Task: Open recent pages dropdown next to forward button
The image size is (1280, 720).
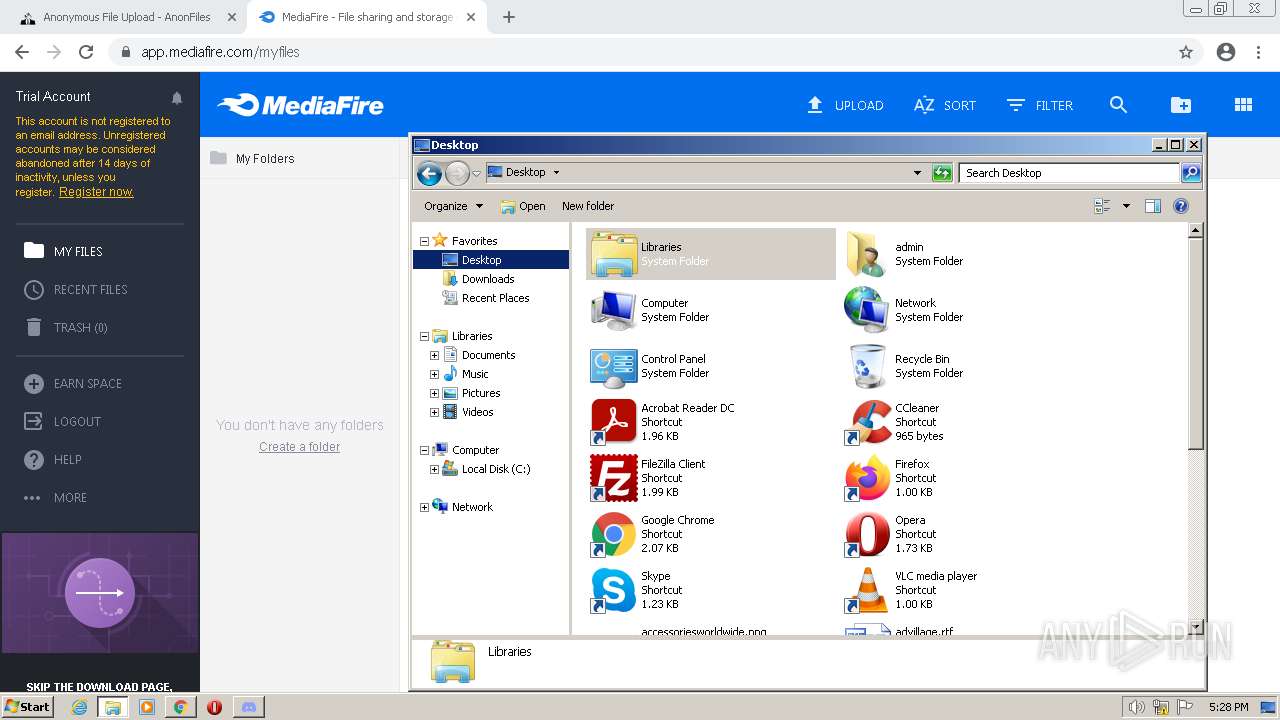Action: 477,173
